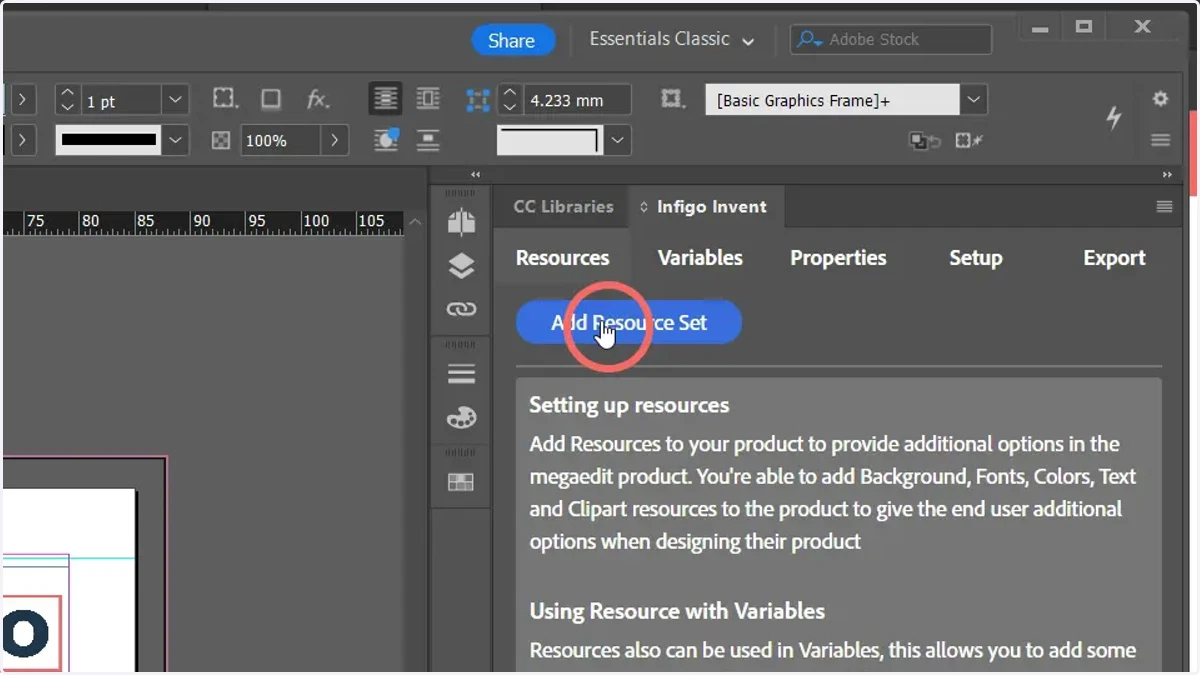Viewport: 1200px width, 675px height.
Task: Open the Setup tab
Action: tap(975, 258)
